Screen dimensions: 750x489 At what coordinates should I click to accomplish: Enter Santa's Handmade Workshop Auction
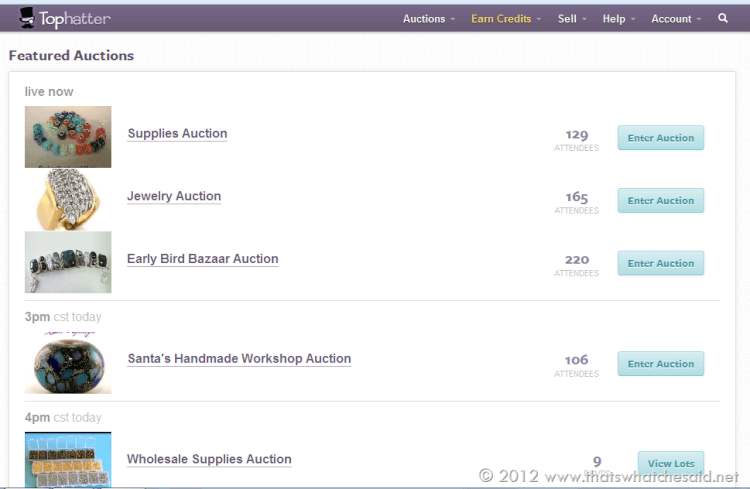(660, 364)
